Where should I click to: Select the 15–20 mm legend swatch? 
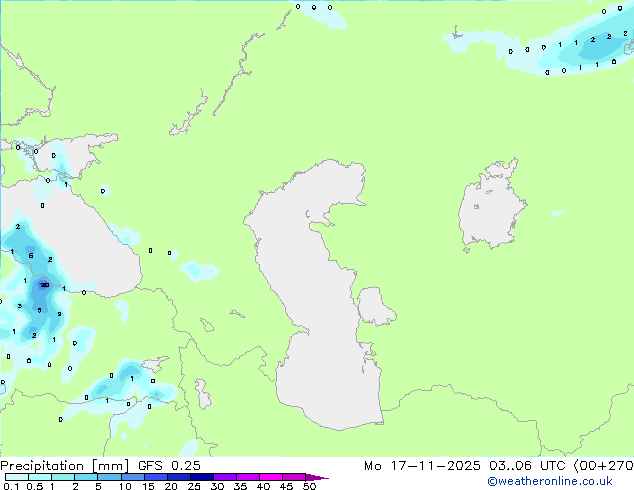tap(156, 477)
